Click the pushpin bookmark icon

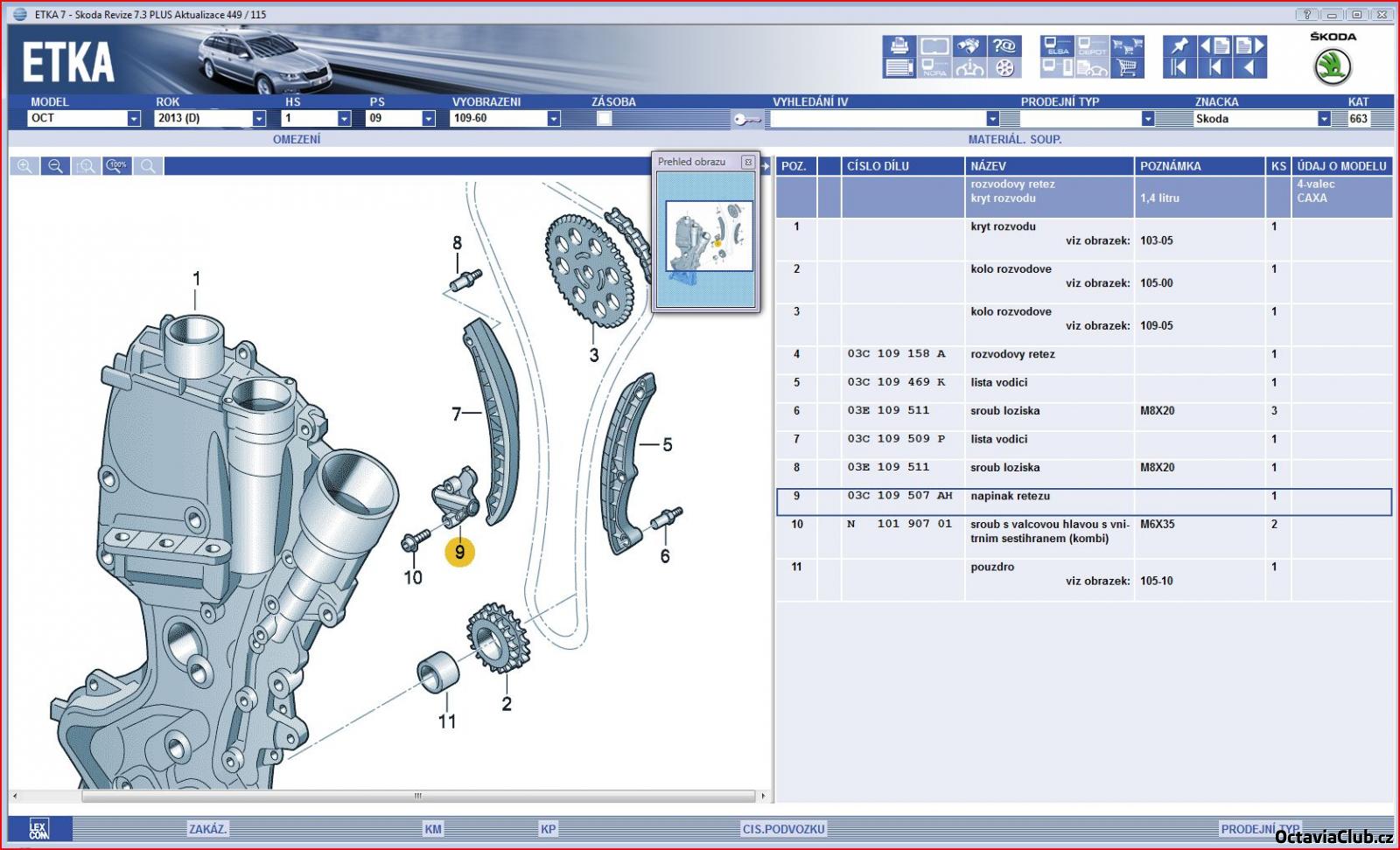1179,46
